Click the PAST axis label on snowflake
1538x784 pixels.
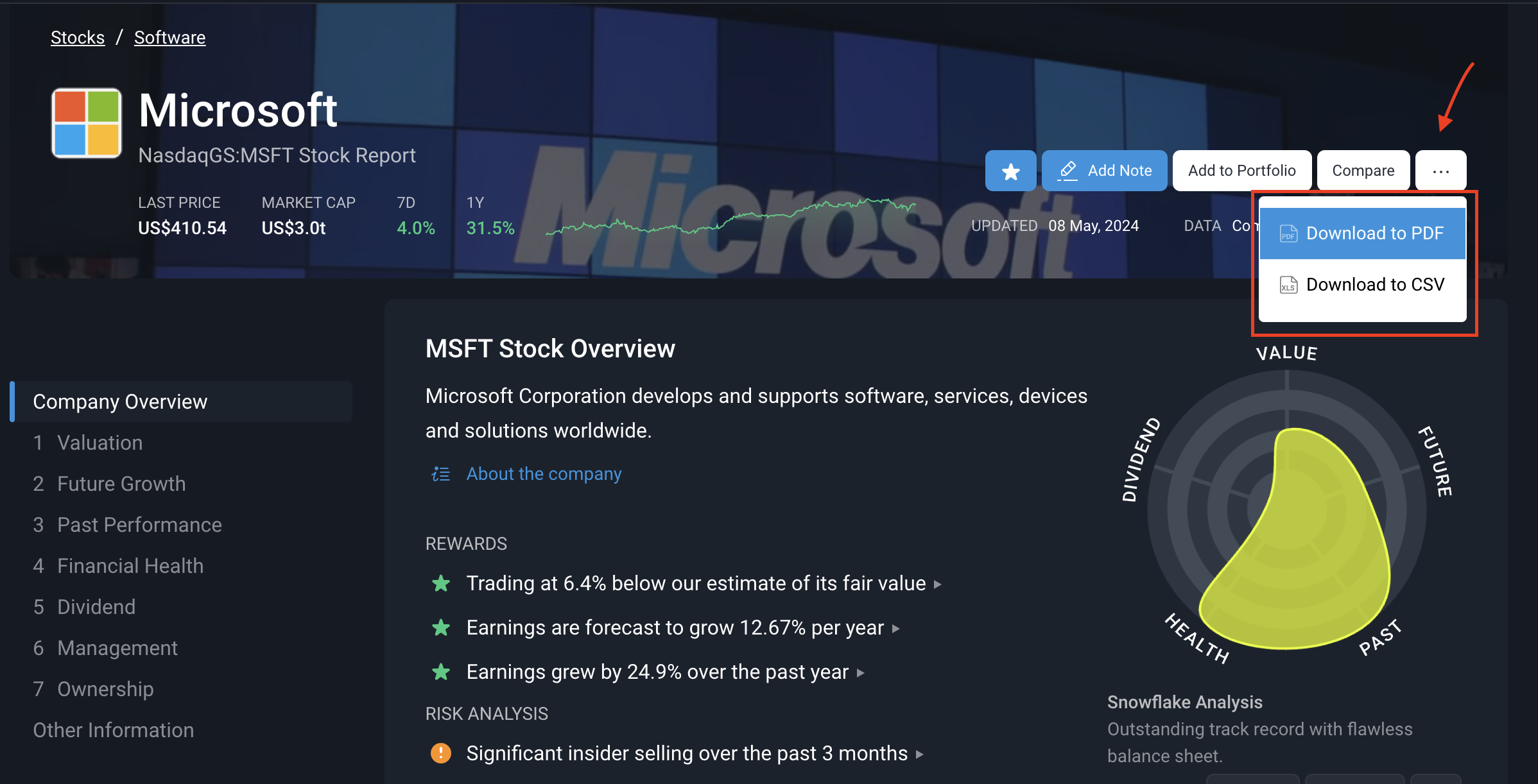click(1381, 638)
